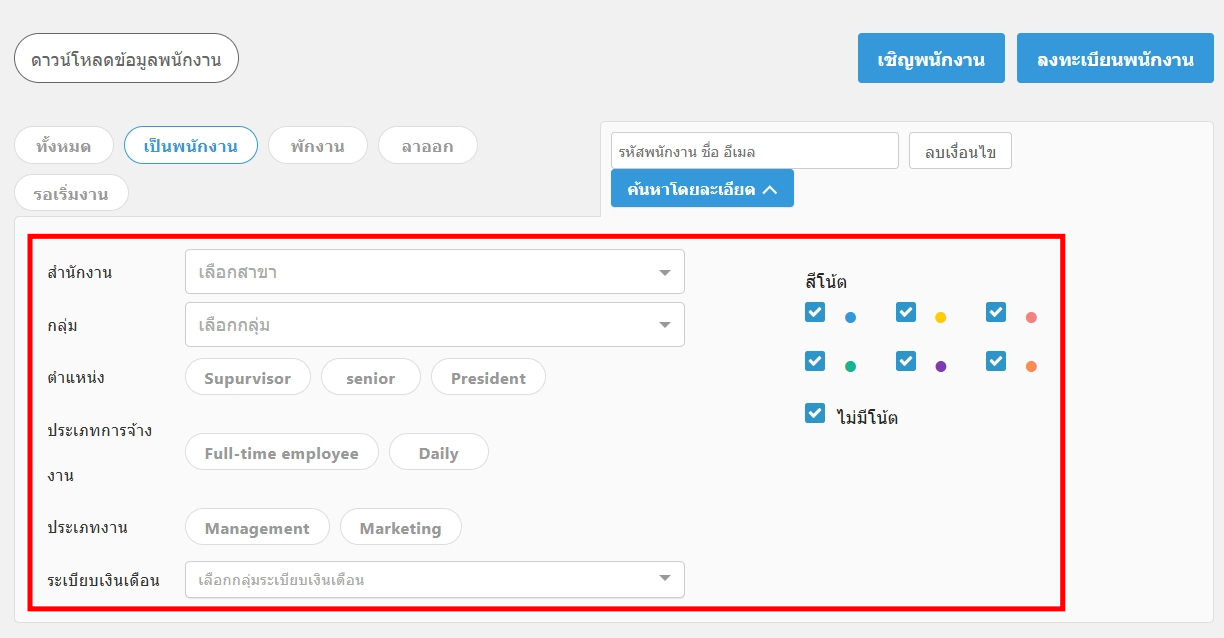The width and height of the screenshot is (1224, 638).
Task: Toggle the blue note color checkbox
Action: pos(815,312)
